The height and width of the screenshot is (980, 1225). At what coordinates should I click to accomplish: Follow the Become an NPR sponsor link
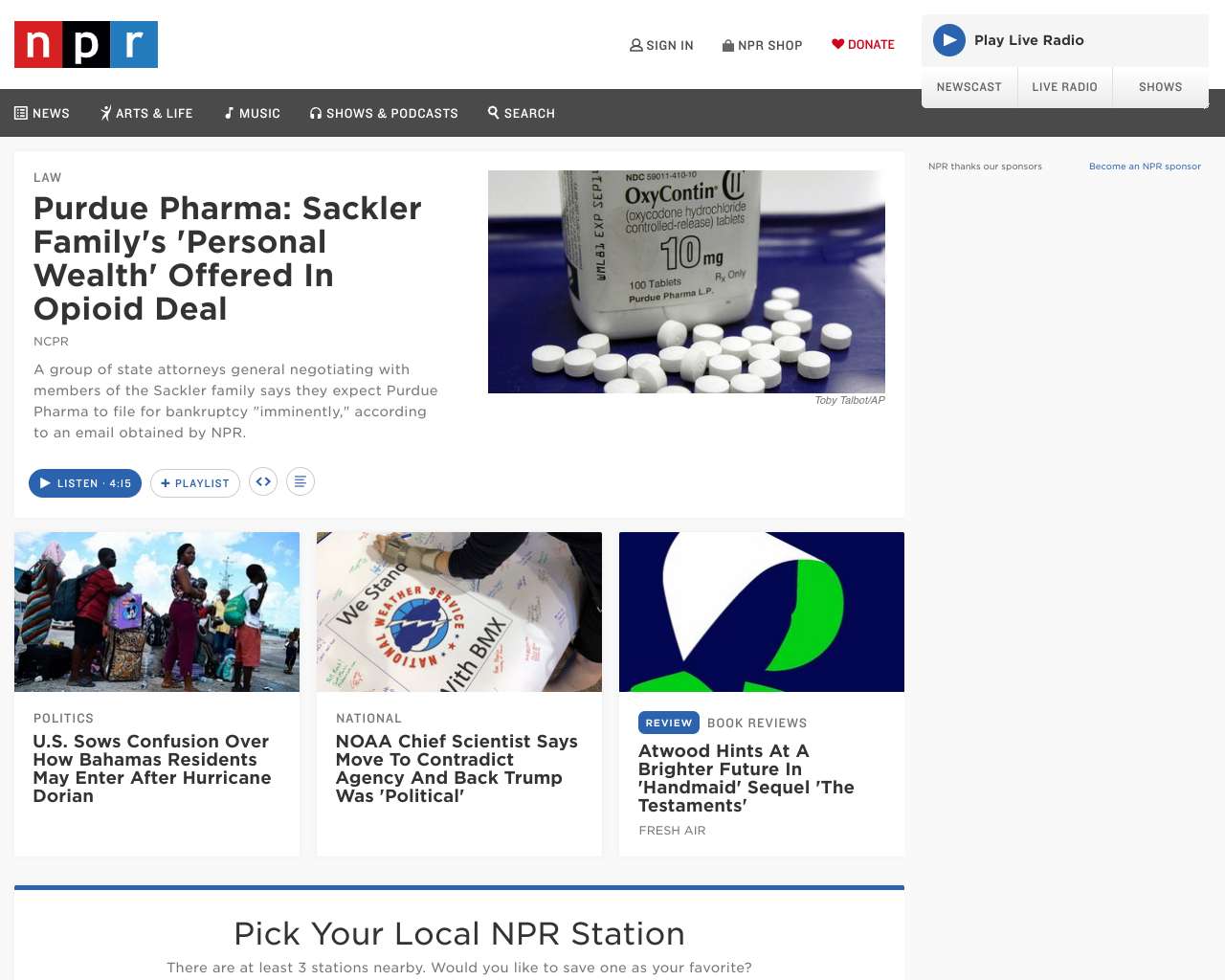[x=1145, y=167]
